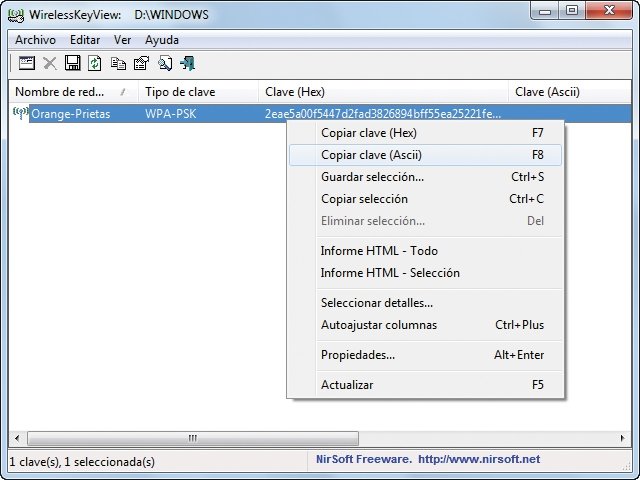The height and width of the screenshot is (480, 640).
Task: Sort by Tipo de clave column header
Action: pos(198,92)
